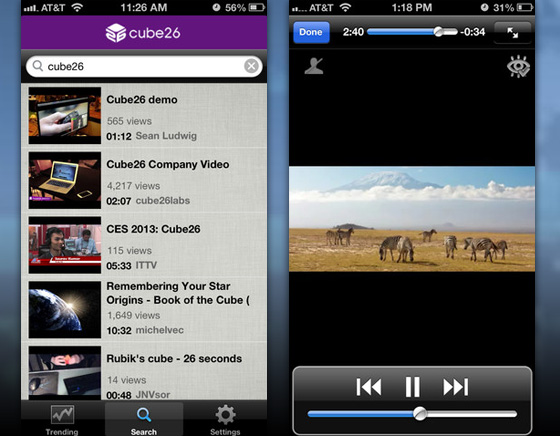The image size is (560, 436).
Task: Tap the face detection person icon
Action: 314,66
